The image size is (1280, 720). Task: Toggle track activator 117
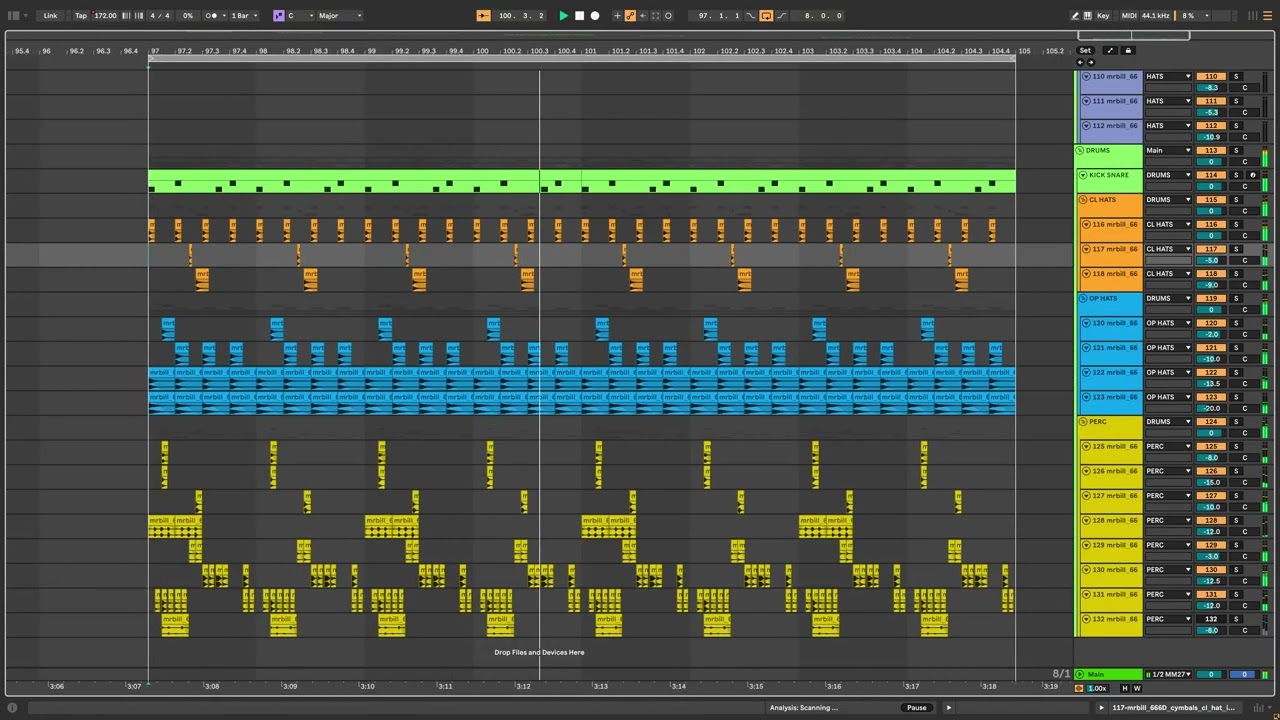[x=1211, y=249]
